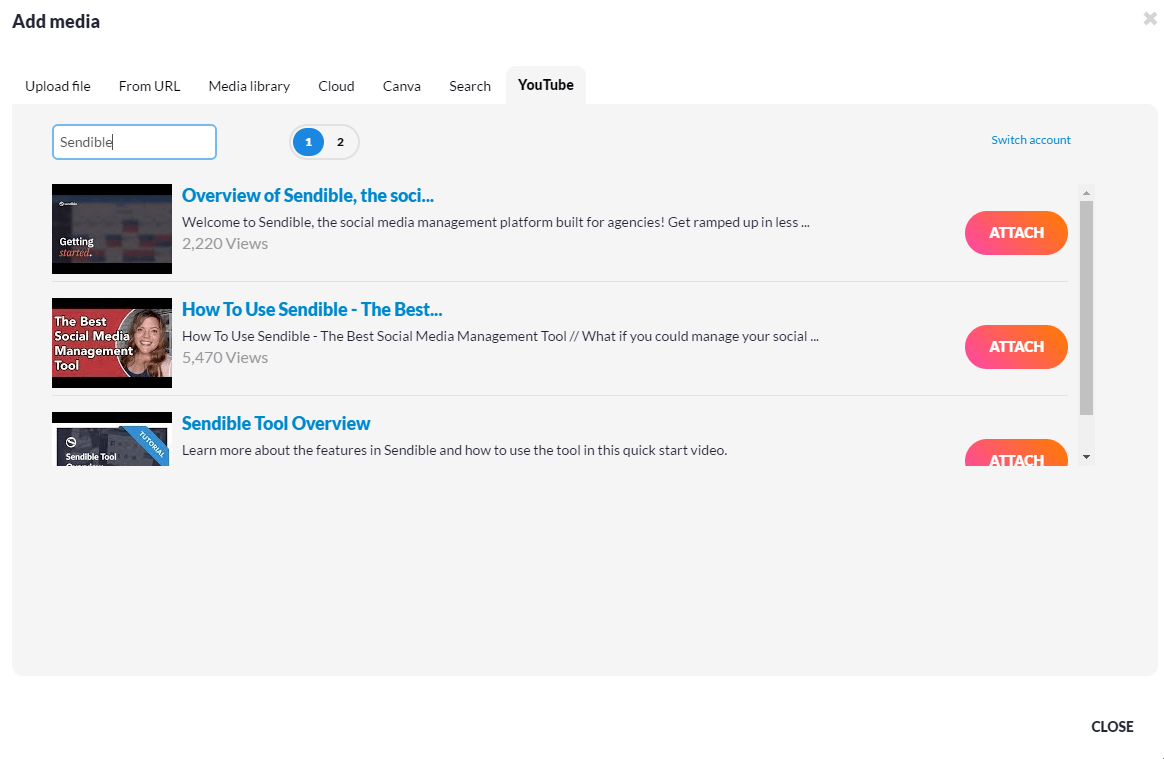The image size is (1164, 759).
Task: Go to the Media library tab
Action: point(249,86)
